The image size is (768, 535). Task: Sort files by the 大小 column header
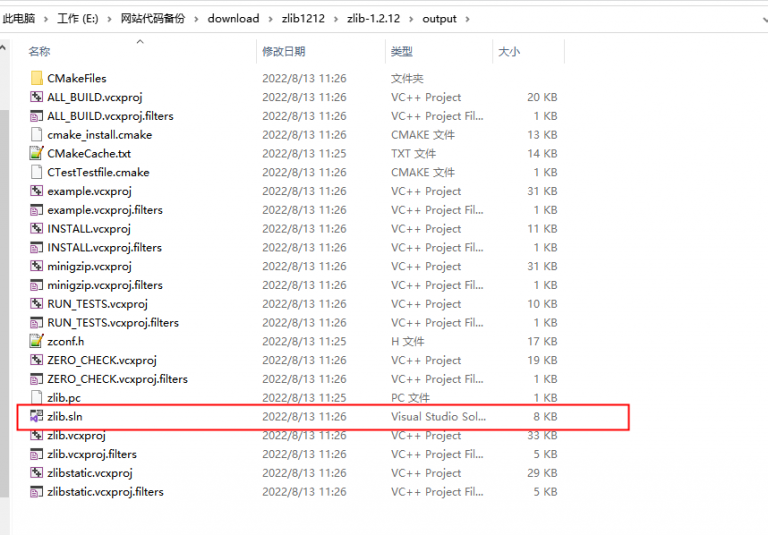pos(508,51)
